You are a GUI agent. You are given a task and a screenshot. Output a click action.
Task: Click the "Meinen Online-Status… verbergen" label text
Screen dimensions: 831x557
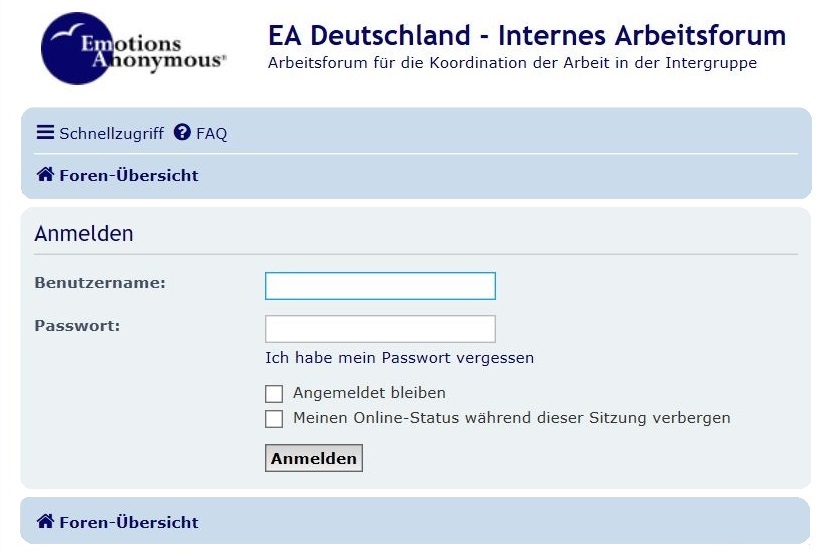511,418
